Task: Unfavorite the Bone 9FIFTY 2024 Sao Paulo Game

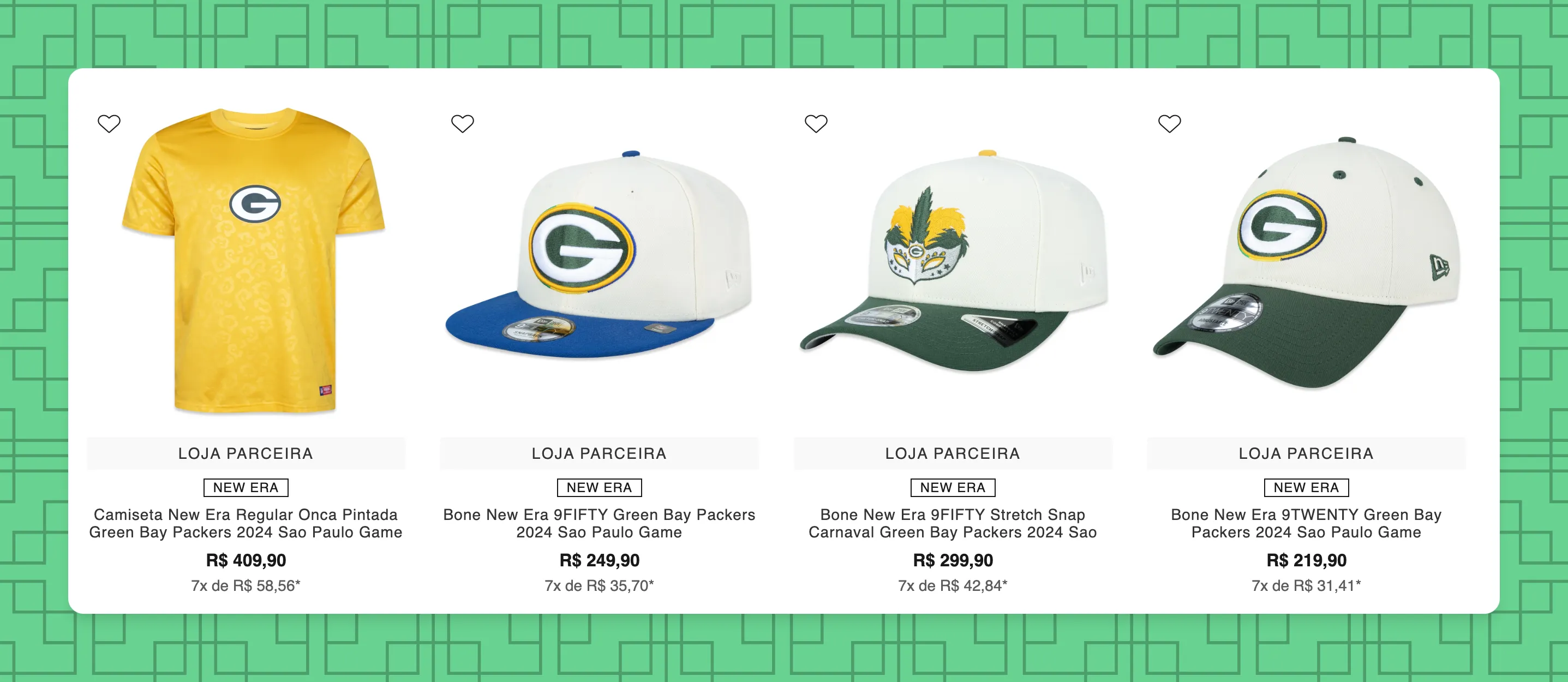Action: [463, 123]
